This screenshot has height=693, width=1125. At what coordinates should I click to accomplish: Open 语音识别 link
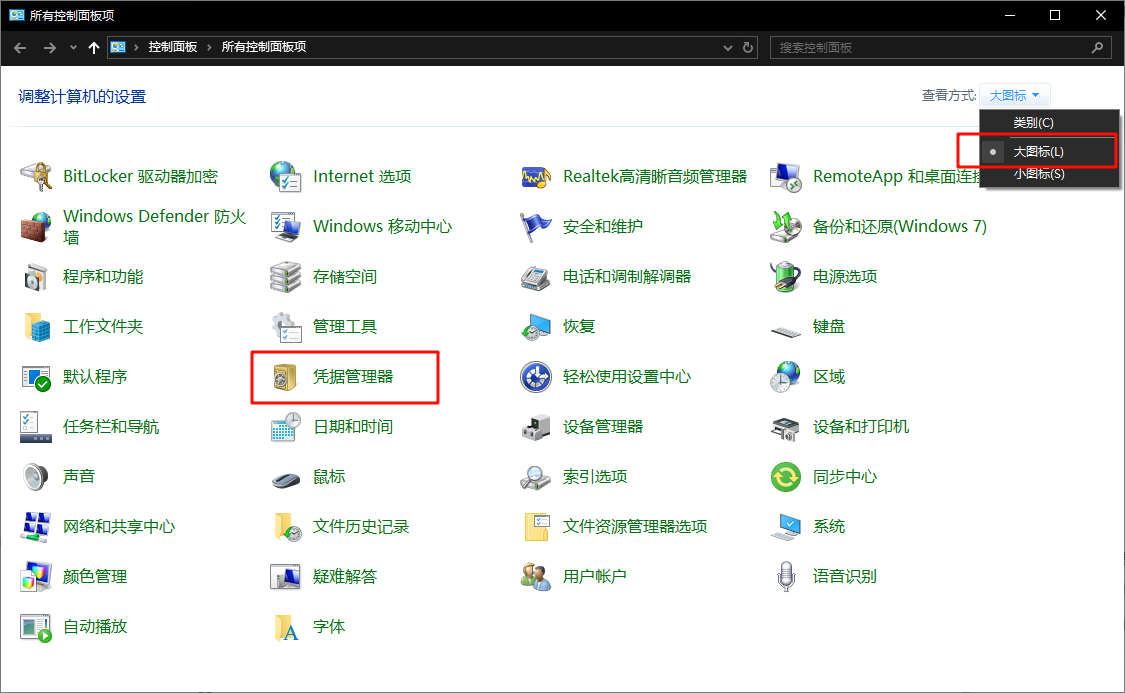(844, 577)
